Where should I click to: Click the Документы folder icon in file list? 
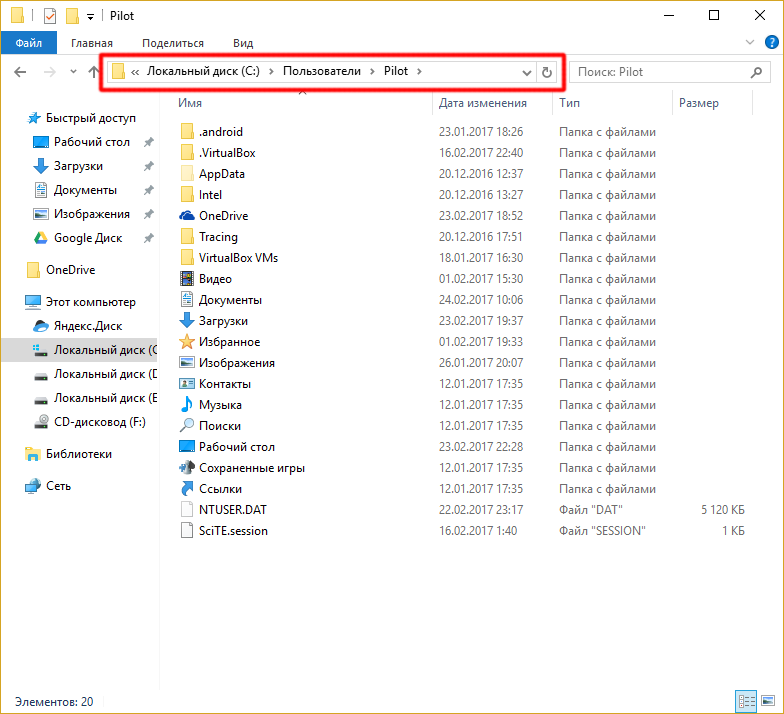pyautogui.click(x=186, y=300)
